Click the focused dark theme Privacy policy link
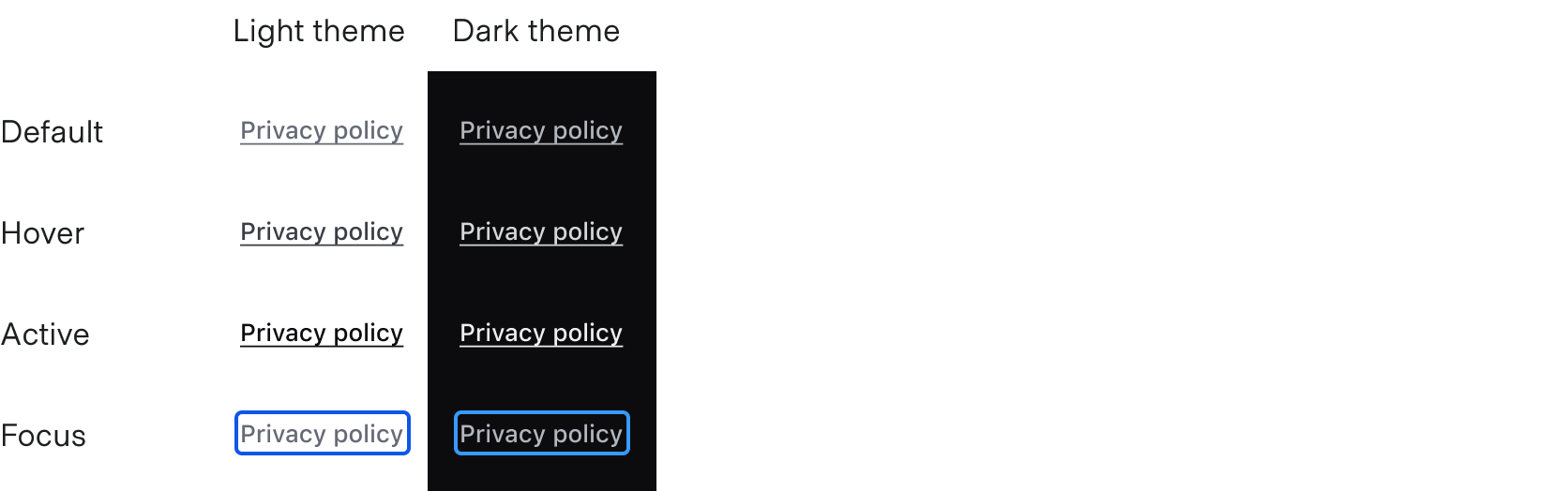 pyautogui.click(x=541, y=434)
